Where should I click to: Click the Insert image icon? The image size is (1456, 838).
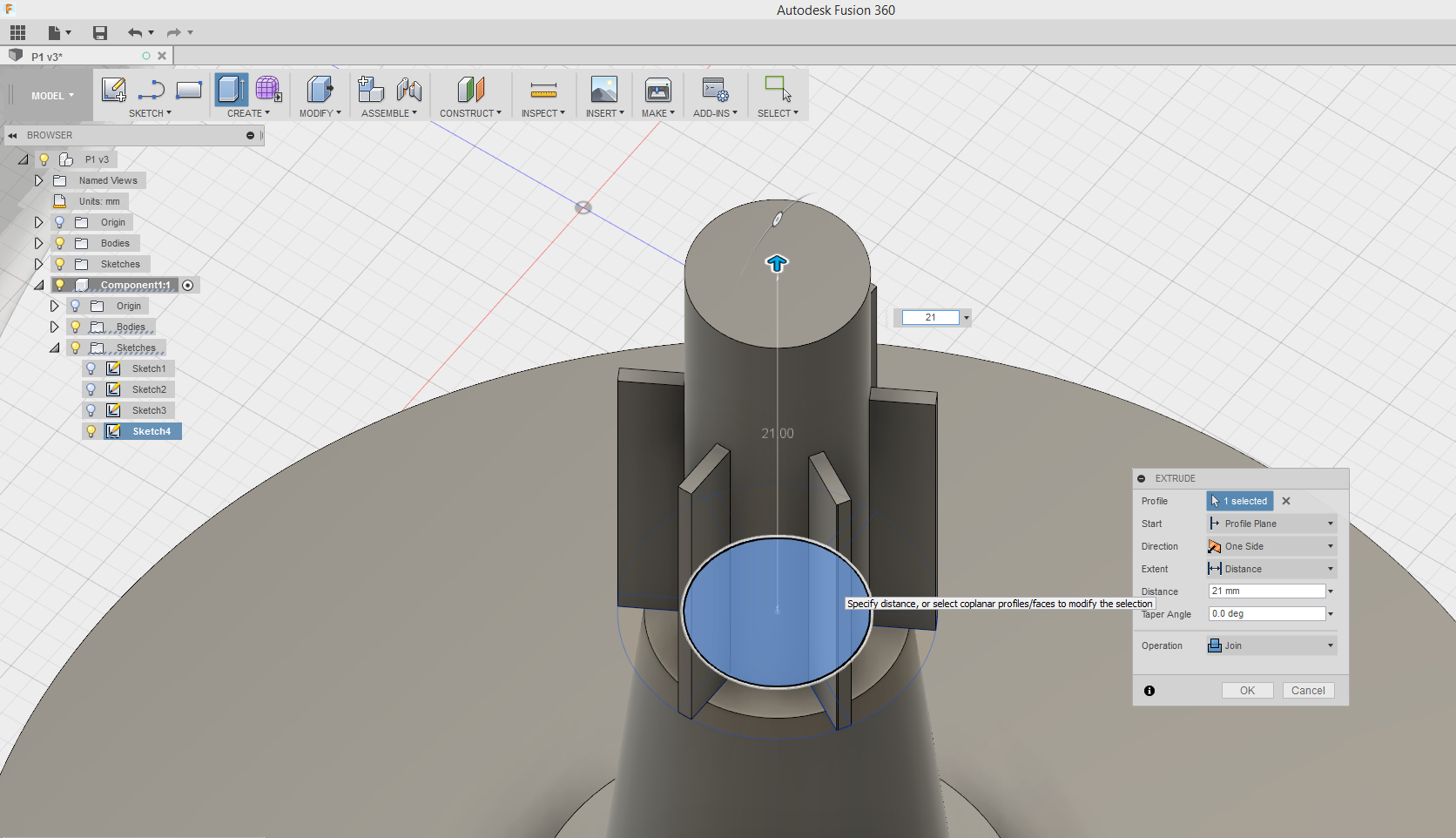(x=603, y=89)
